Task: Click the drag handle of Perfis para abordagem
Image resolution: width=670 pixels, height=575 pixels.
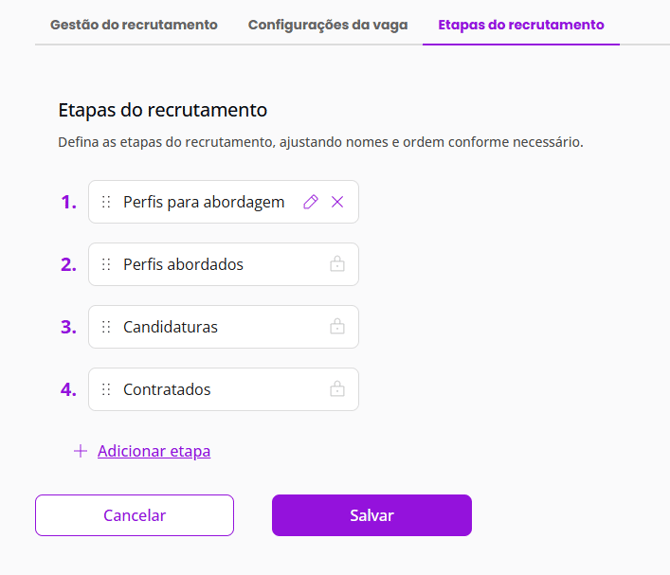Action: pyautogui.click(x=106, y=202)
